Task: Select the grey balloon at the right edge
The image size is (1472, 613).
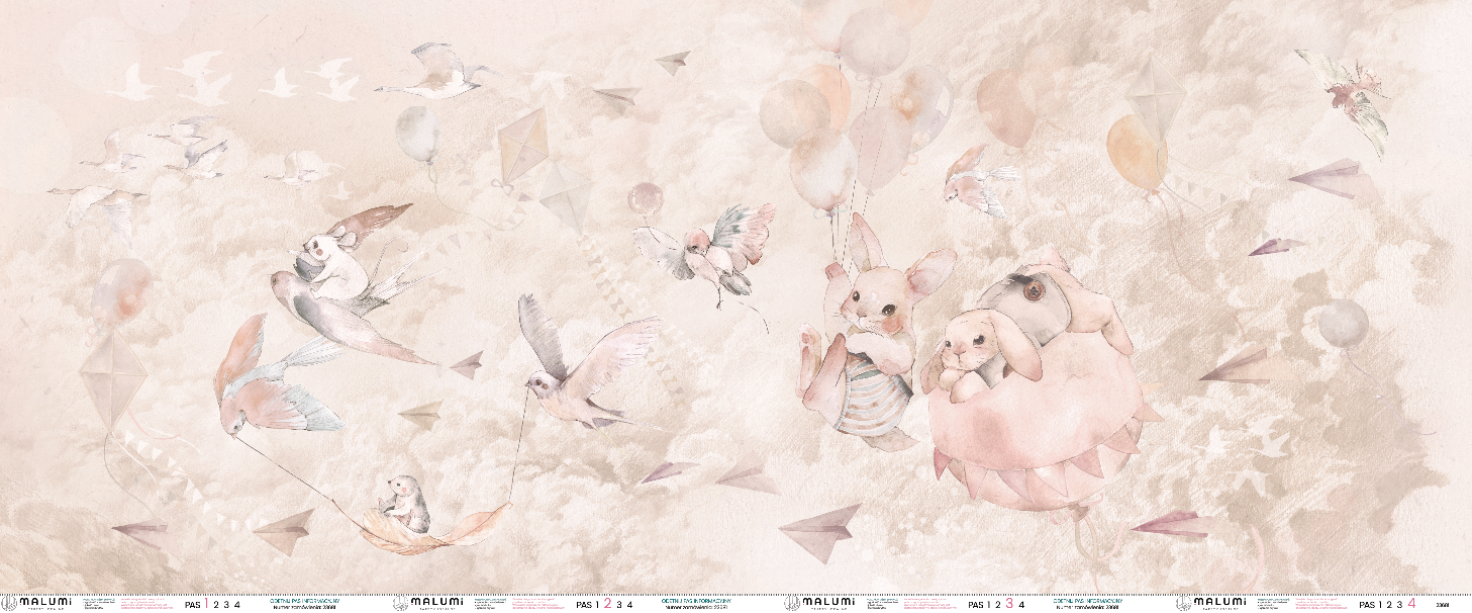Action: (x=1343, y=324)
